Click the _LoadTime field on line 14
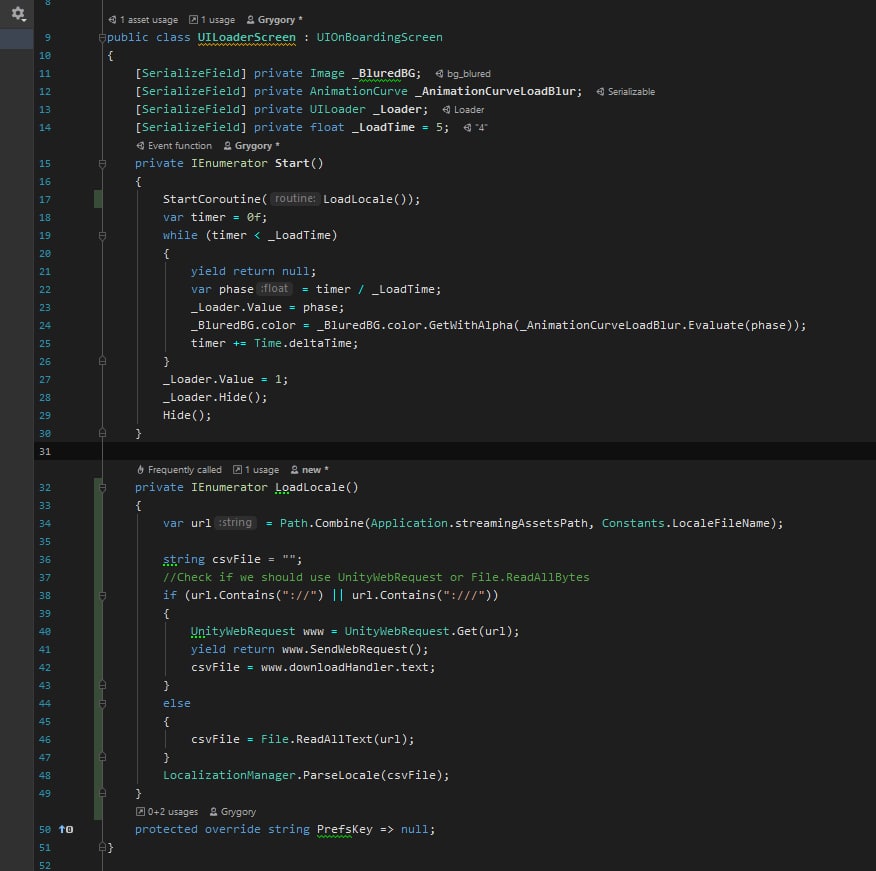 tap(383, 127)
